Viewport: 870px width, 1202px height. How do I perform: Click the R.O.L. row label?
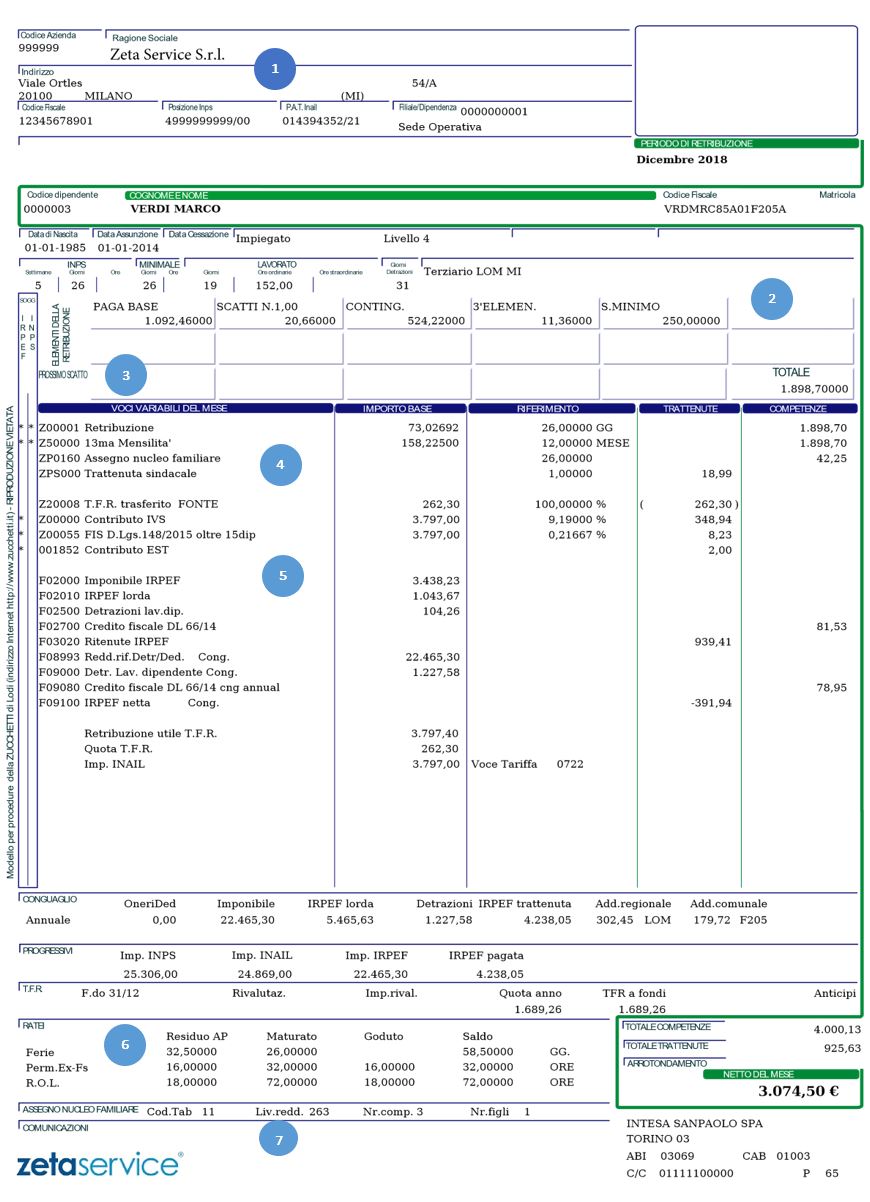point(43,1083)
